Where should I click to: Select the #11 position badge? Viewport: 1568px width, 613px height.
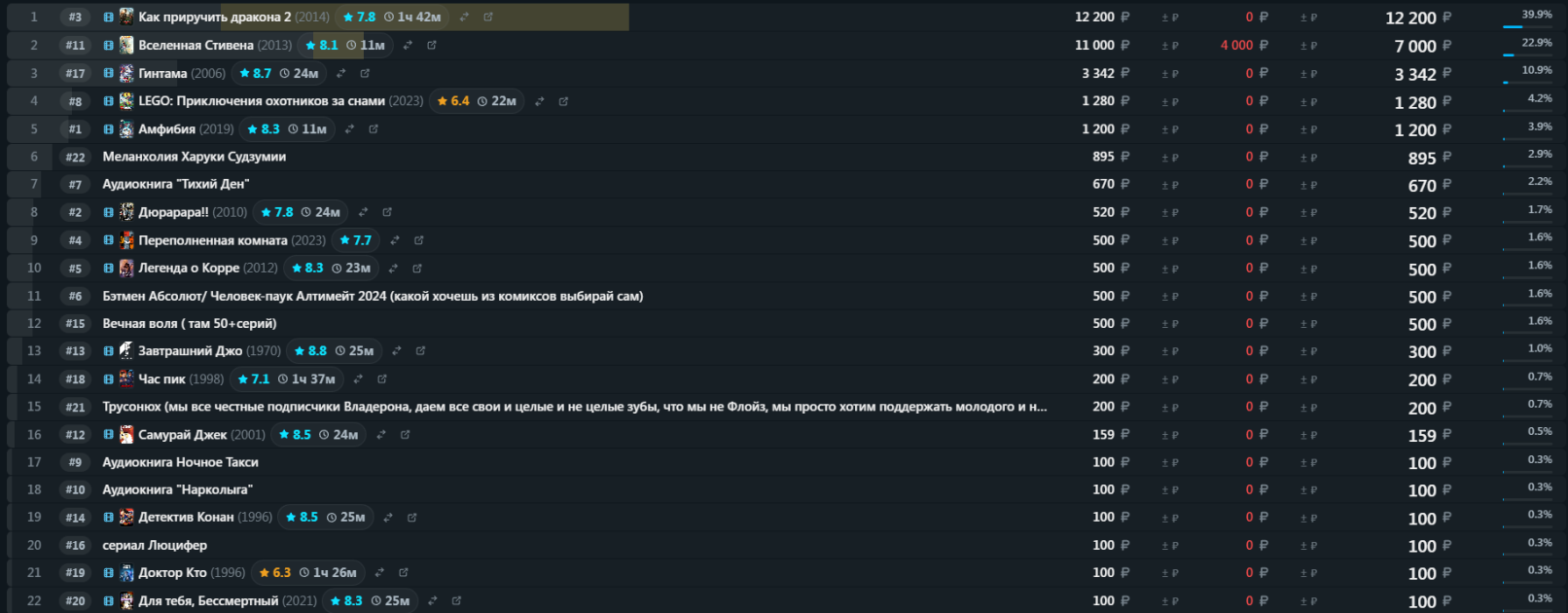tap(75, 45)
